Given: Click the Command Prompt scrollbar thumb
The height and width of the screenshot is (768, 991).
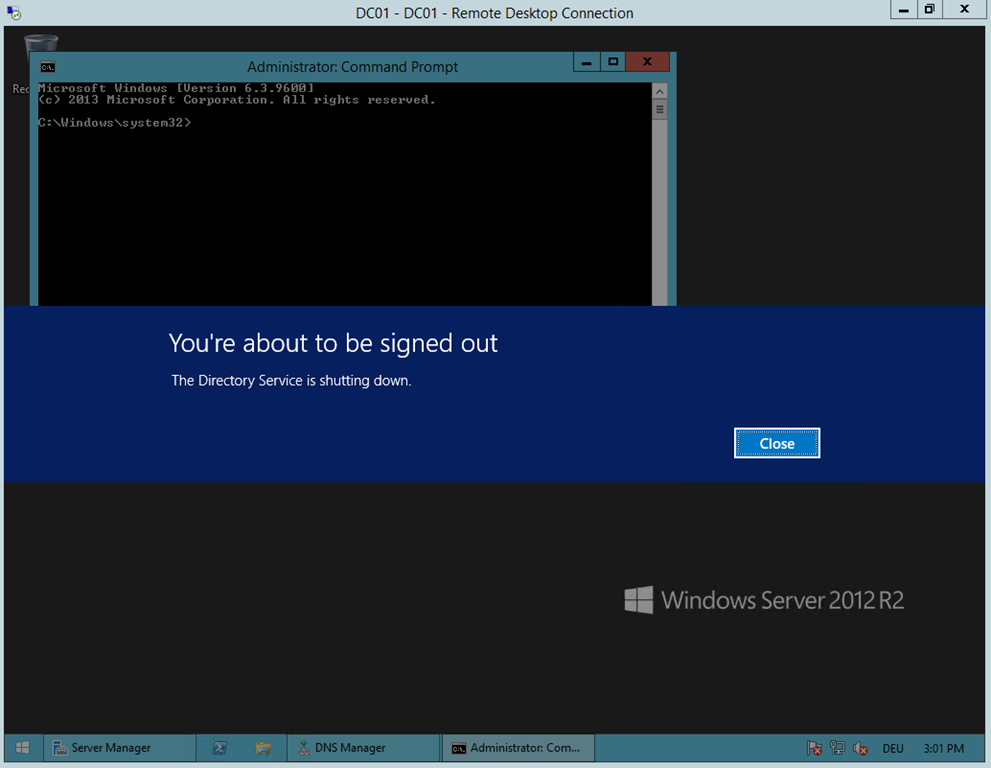Looking at the screenshot, I should coord(659,110).
